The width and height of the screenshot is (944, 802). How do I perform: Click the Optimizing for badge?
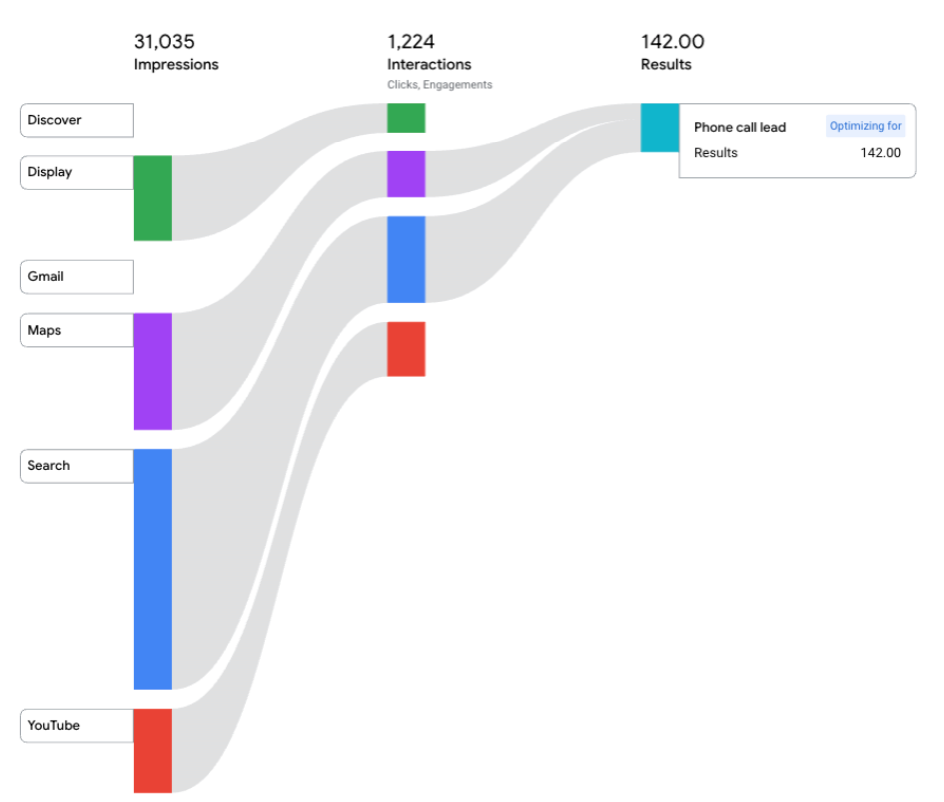(x=866, y=127)
